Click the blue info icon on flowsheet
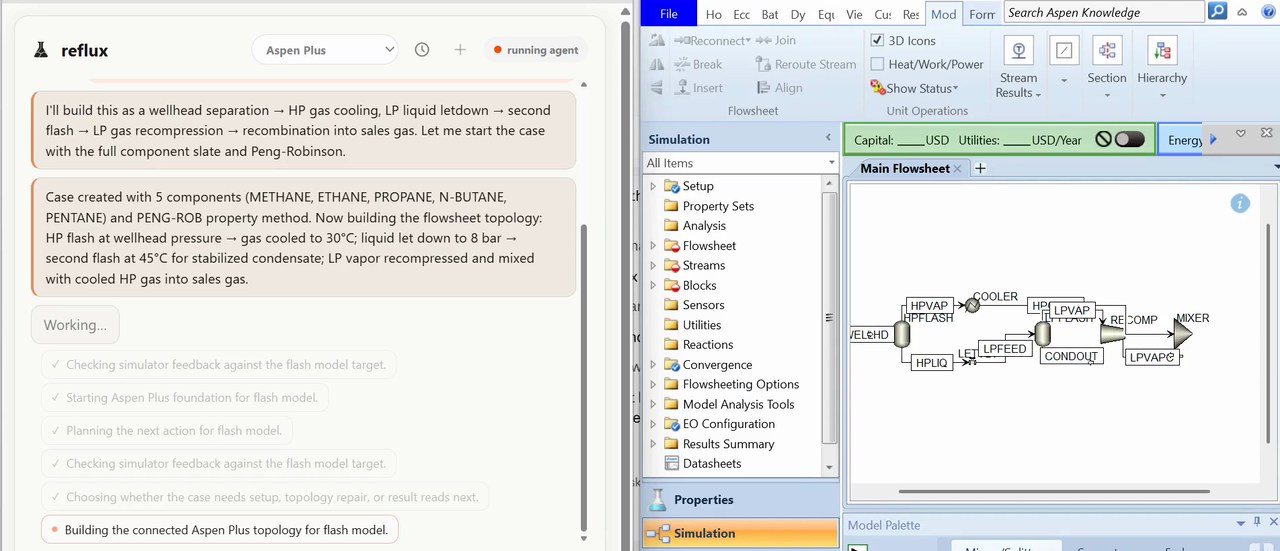The height and width of the screenshot is (551, 1280). (1240, 203)
